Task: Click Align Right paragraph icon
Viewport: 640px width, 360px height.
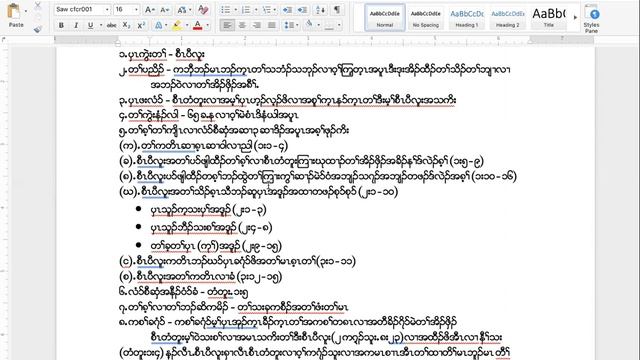Action: click(x=257, y=25)
